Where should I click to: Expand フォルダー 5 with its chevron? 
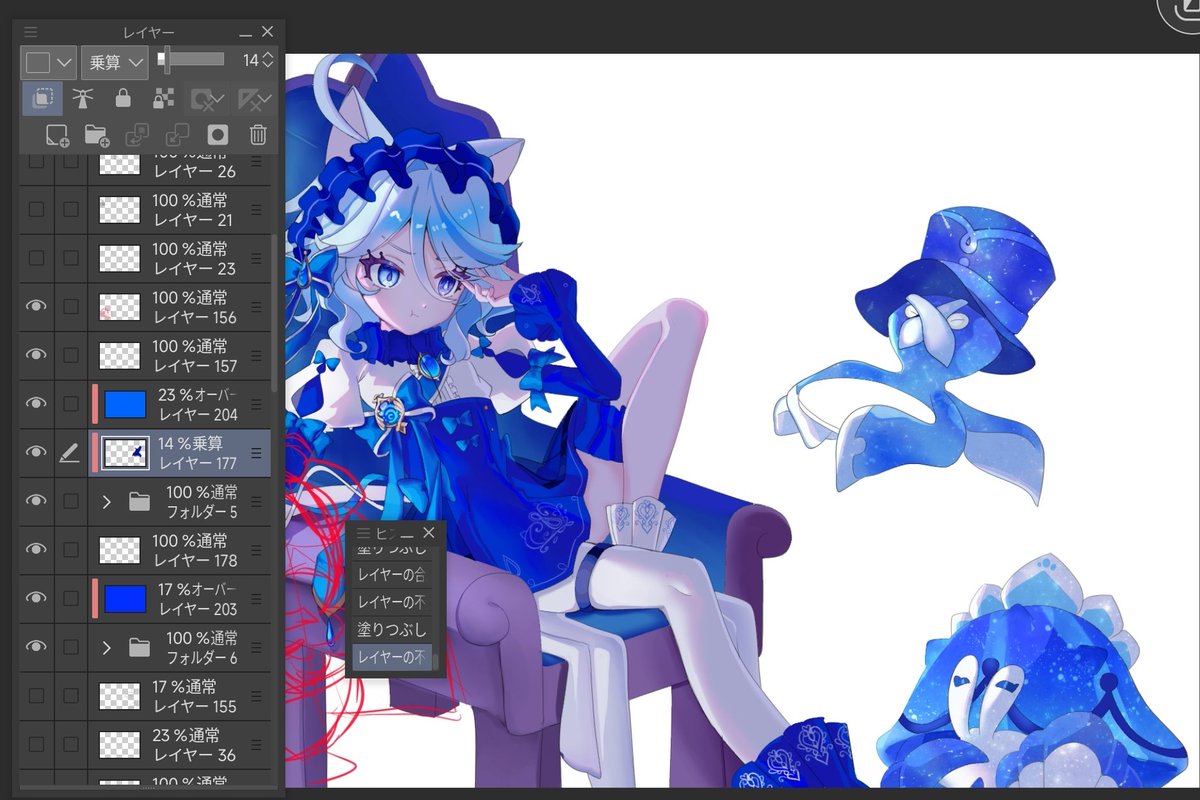click(x=106, y=502)
